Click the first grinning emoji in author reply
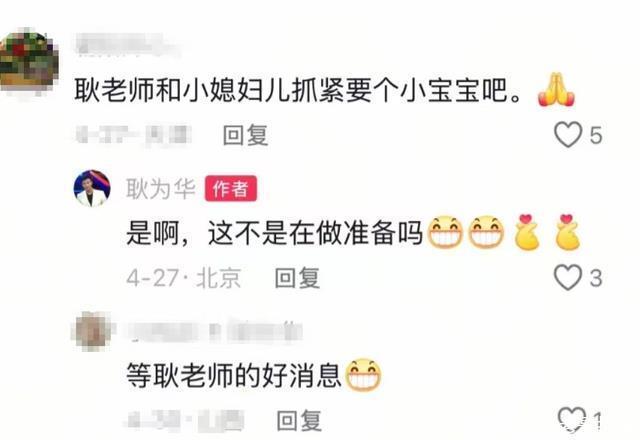 coord(445,232)
